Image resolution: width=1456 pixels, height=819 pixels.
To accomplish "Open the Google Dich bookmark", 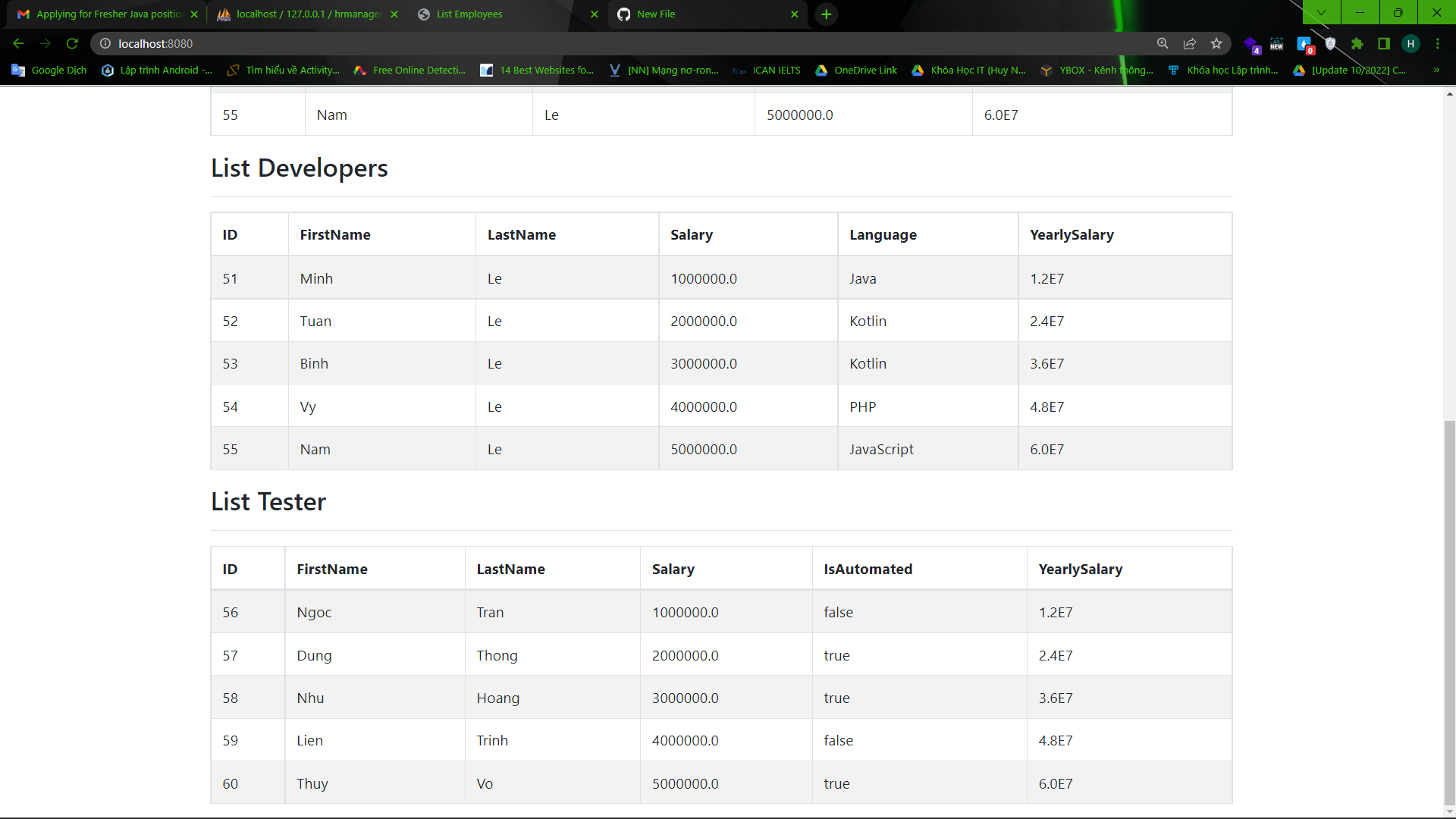I will pos(48,70).
